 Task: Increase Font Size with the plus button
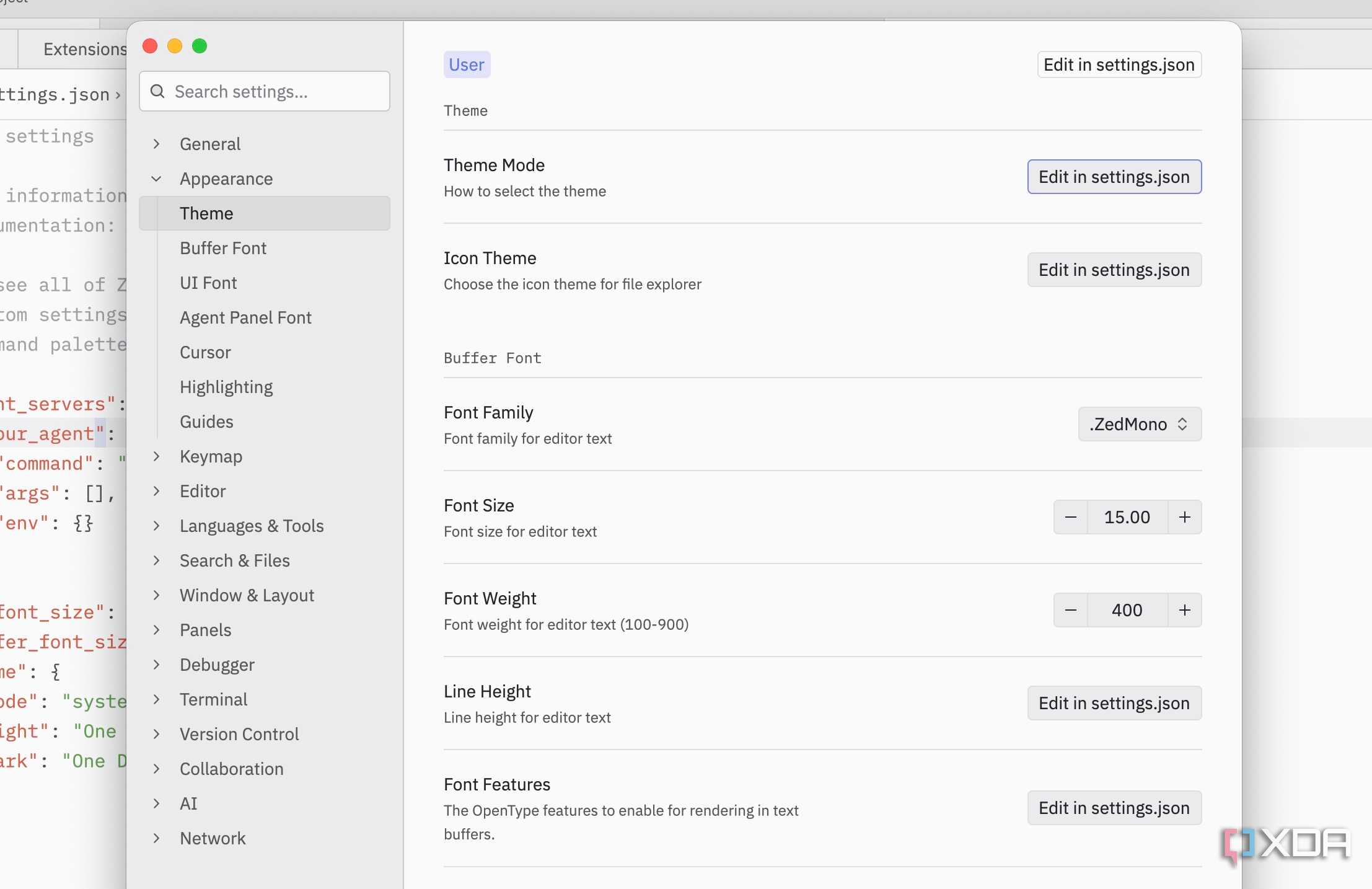tap(1184, 517)
